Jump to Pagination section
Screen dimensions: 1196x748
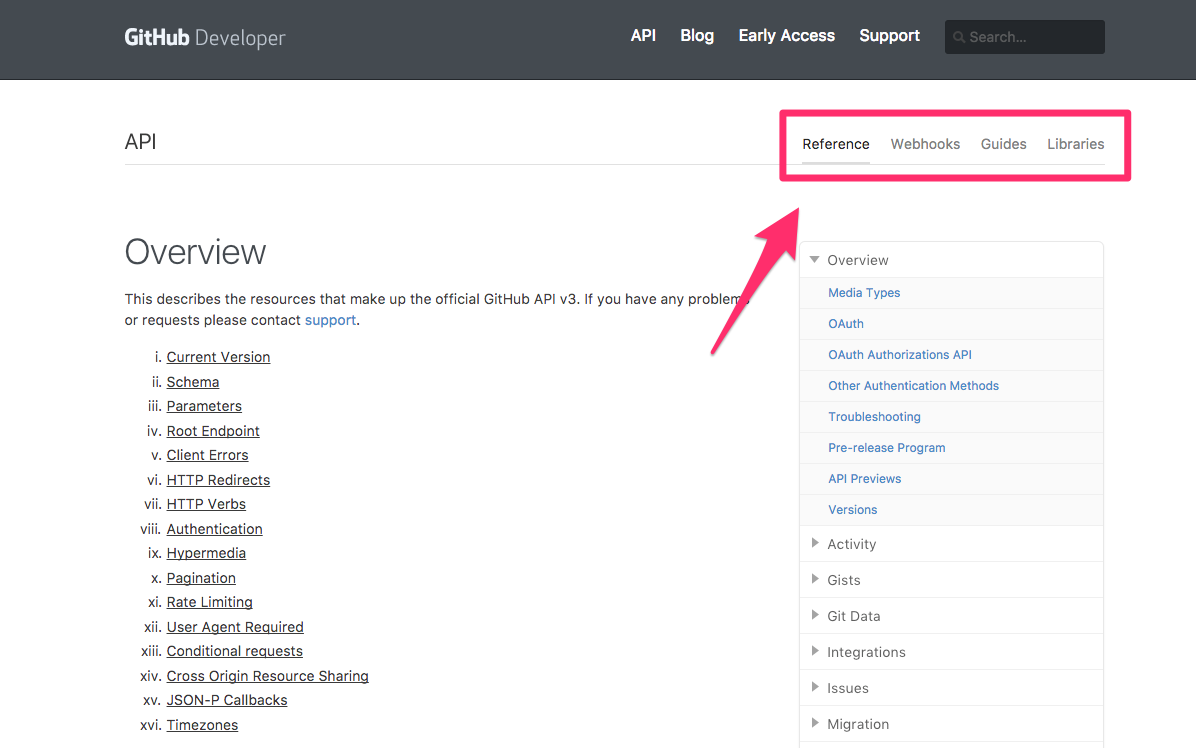tap(201, 578)
